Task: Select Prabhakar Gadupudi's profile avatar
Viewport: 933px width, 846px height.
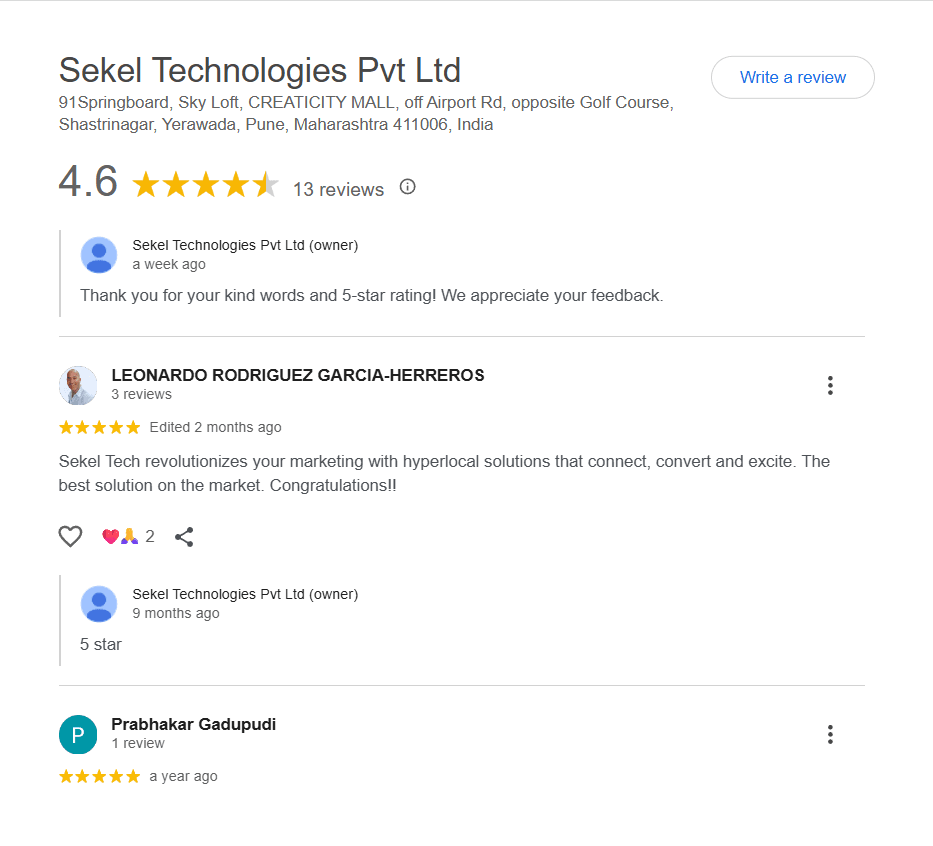Action: pos(78,734)
